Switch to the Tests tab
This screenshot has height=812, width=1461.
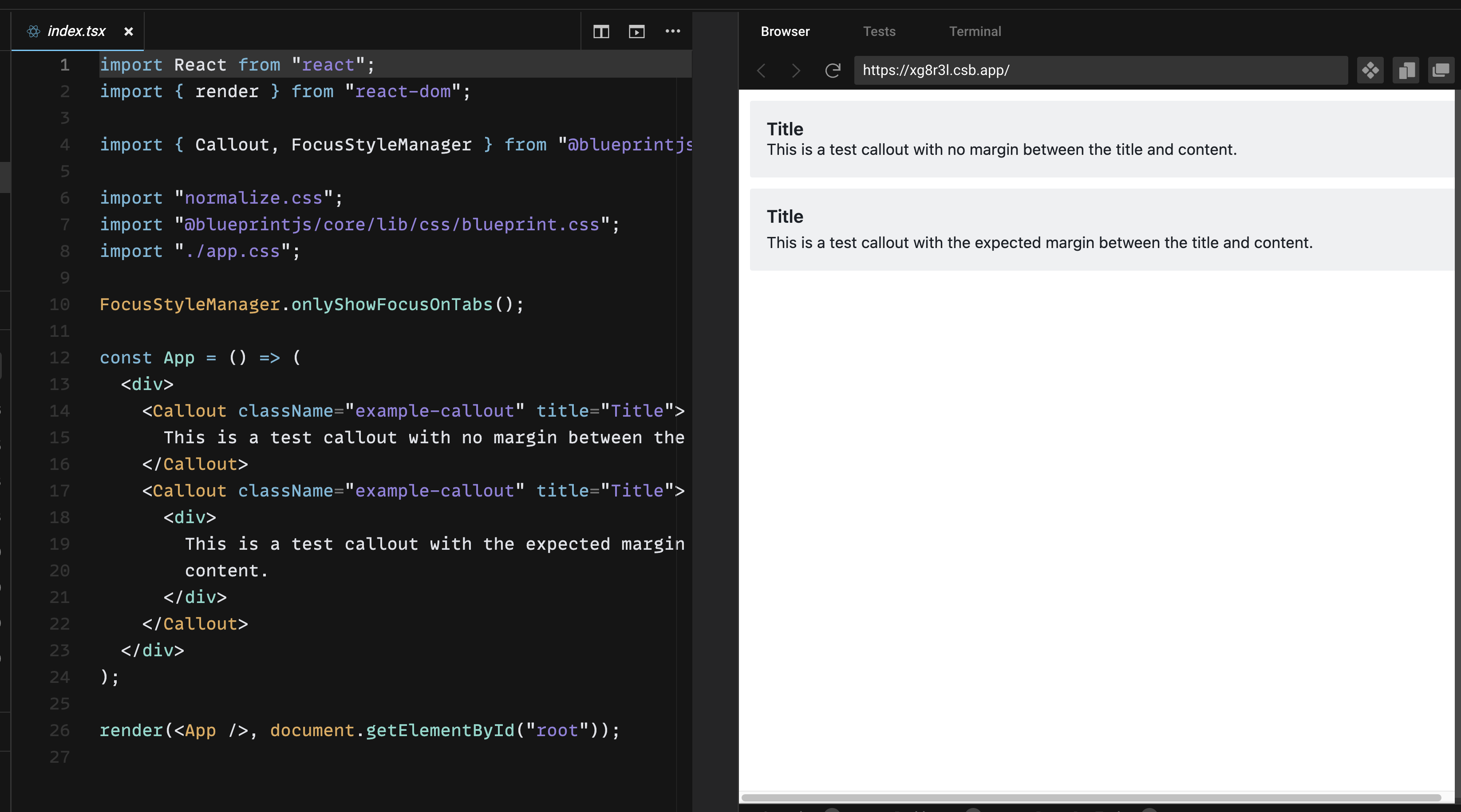[879, 31]
